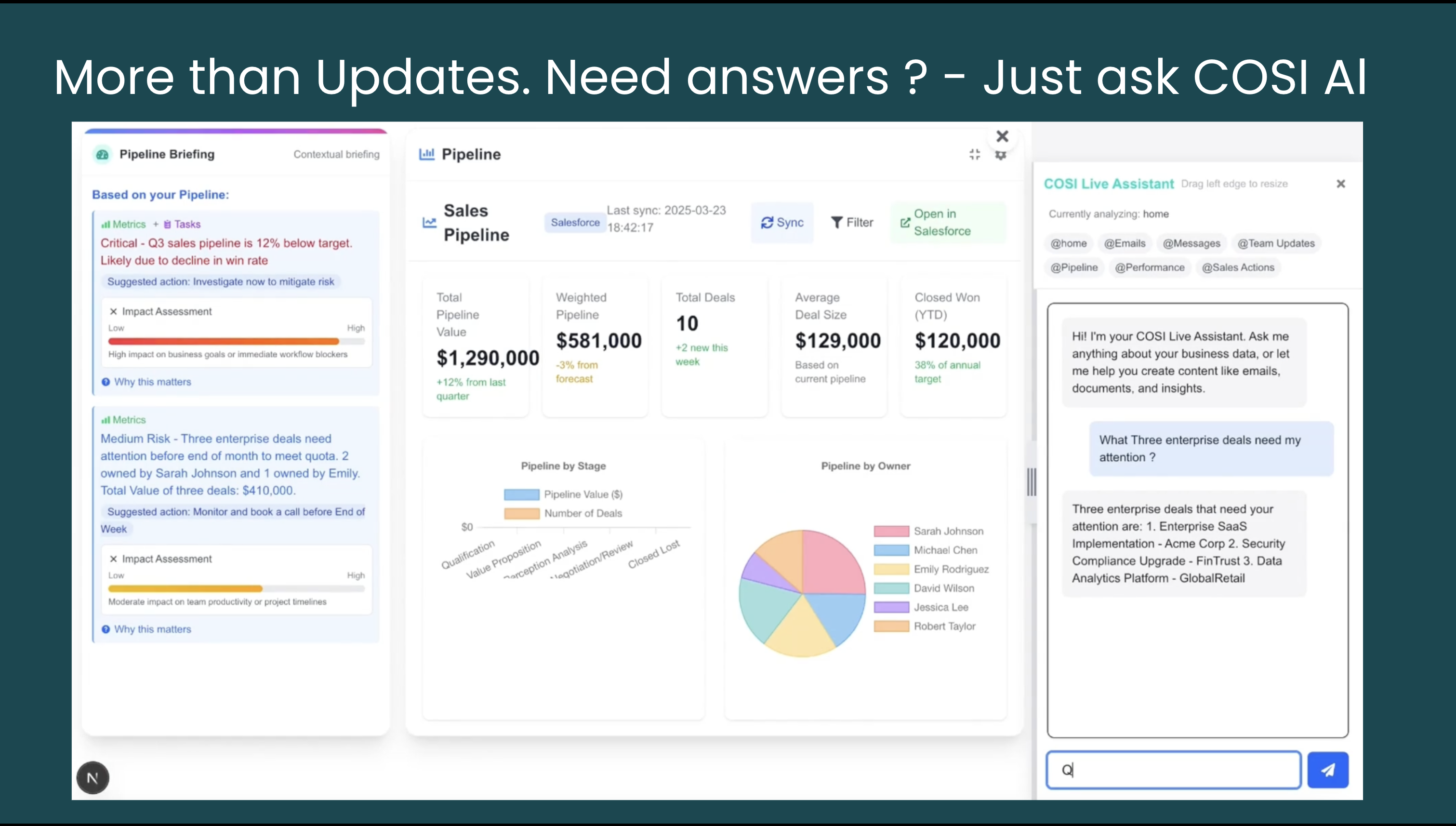Collapse first Impact Assessment with X
Image resolution: width=1456 pixels, height=826 pixels.
tap(113, 311)
